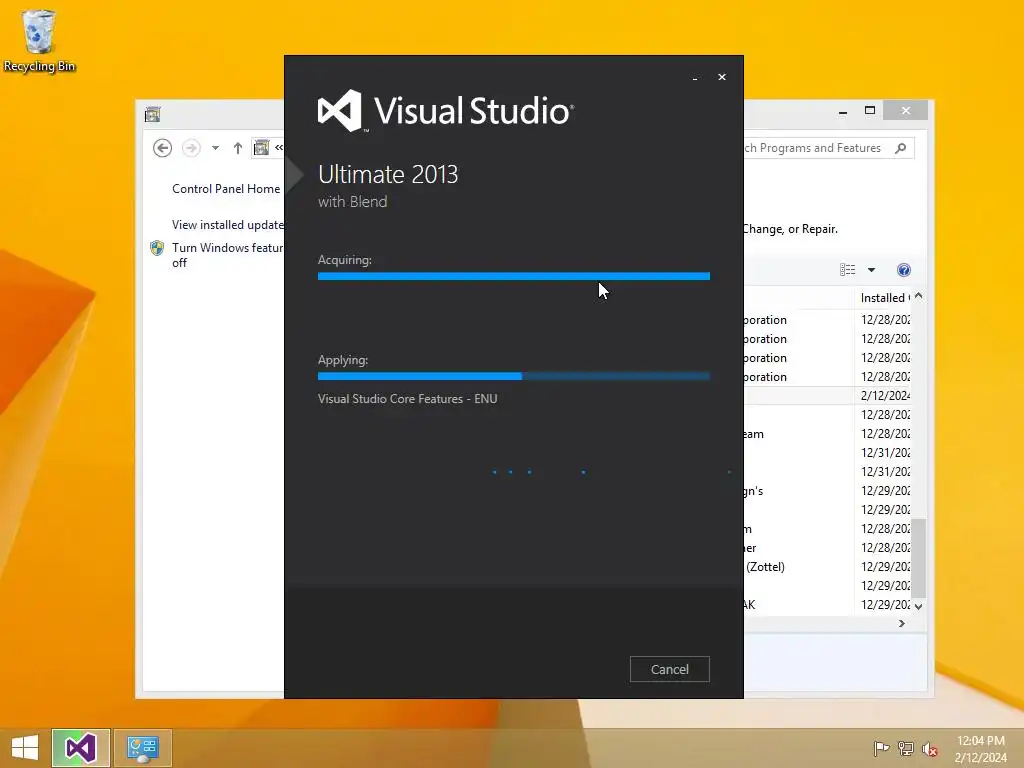Open the Windows Start button
1024x768 pixels.
25,748
